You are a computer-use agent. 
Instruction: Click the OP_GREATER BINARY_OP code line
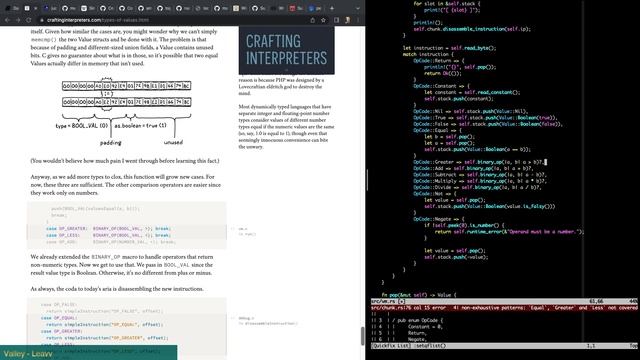click(108, 229)
